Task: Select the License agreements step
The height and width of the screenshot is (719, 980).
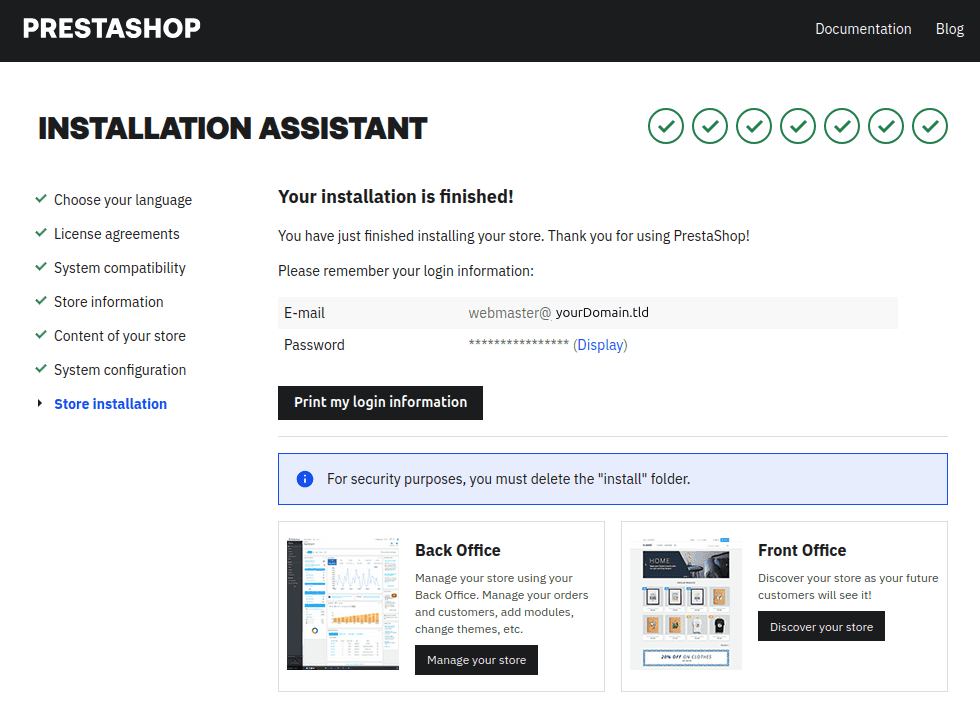Action: (x=117, y=234)
